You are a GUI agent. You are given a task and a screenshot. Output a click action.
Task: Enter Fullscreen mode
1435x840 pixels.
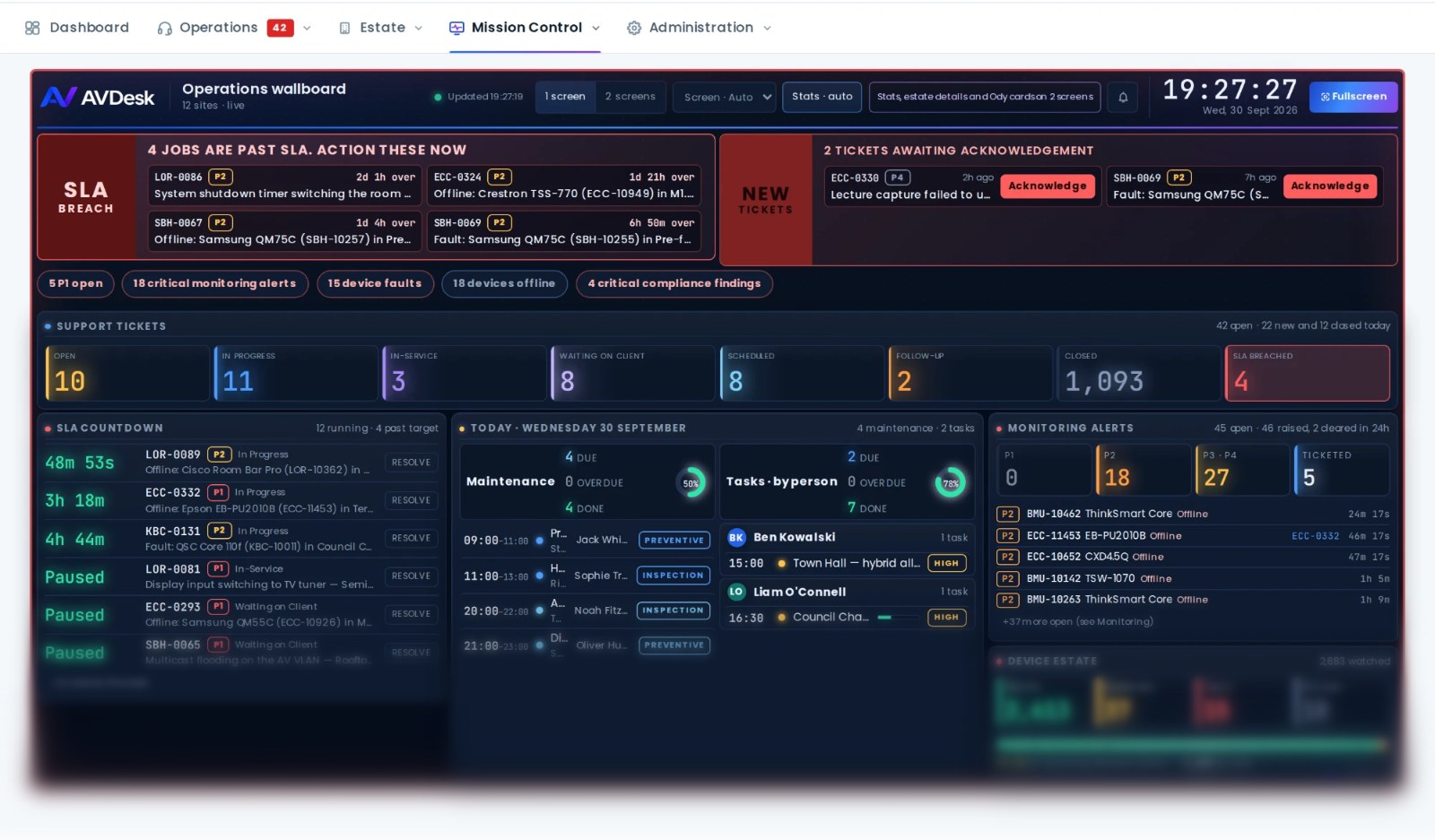pyautogui.click(x=1353, y=97)
